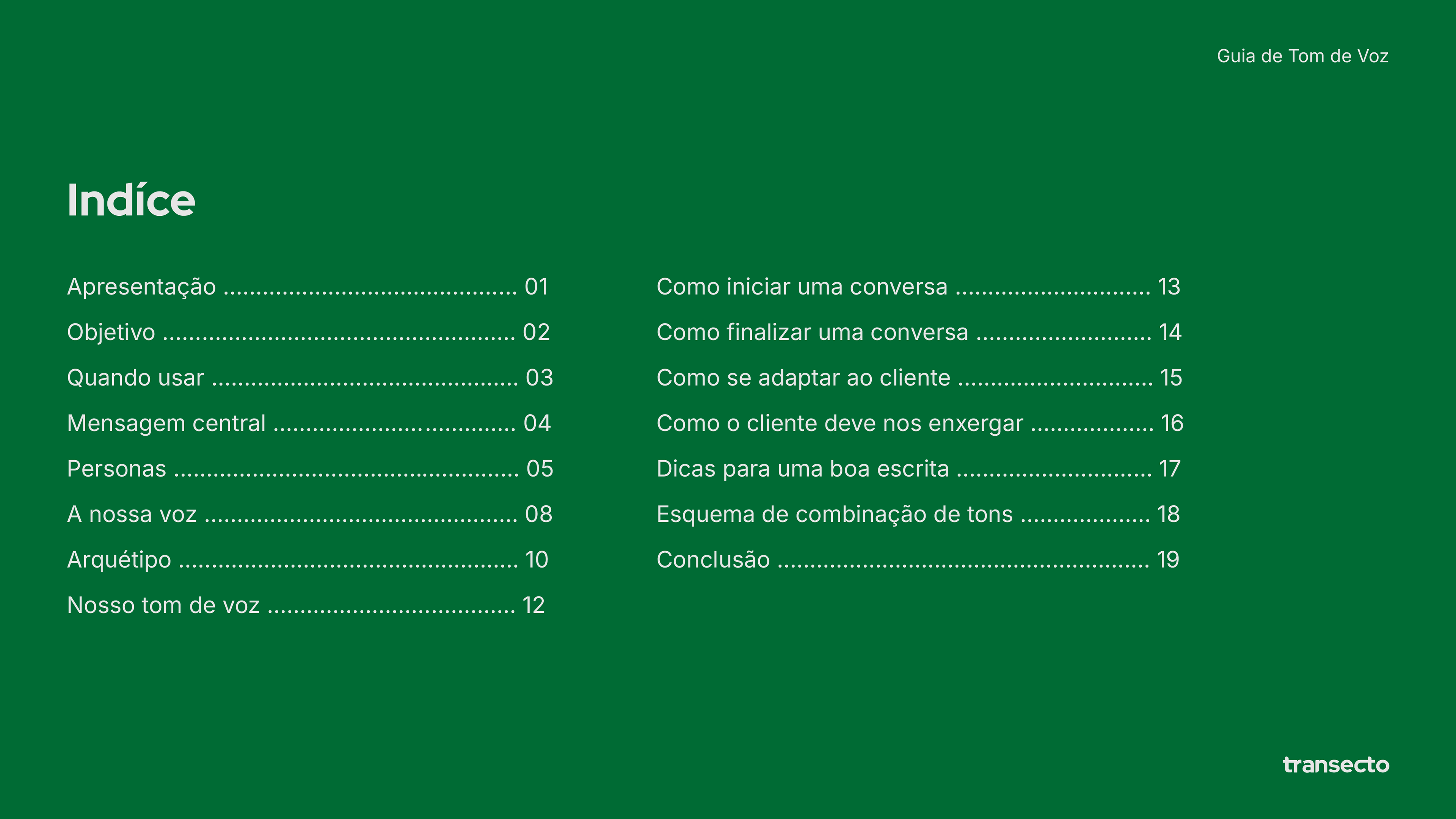
Task: Open the A nossa voz entry
Action: (309, 515)
